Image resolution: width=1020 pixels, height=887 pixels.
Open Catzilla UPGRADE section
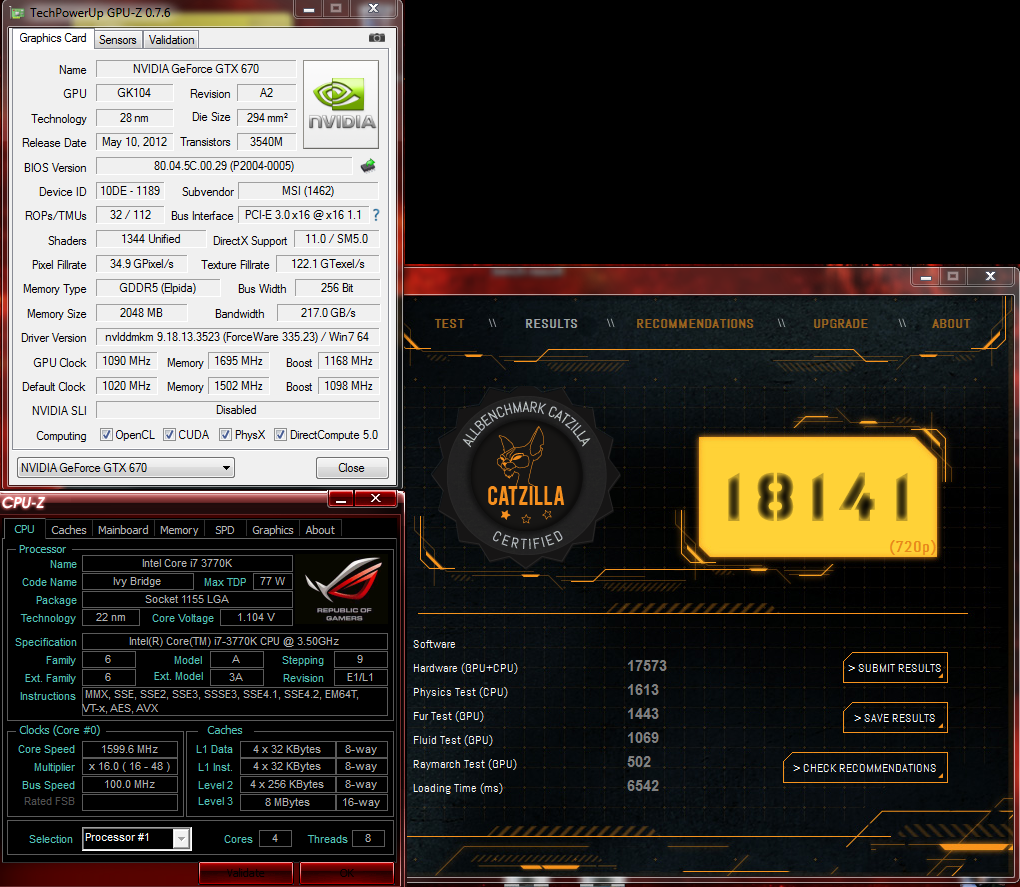(x=840, y=323)
